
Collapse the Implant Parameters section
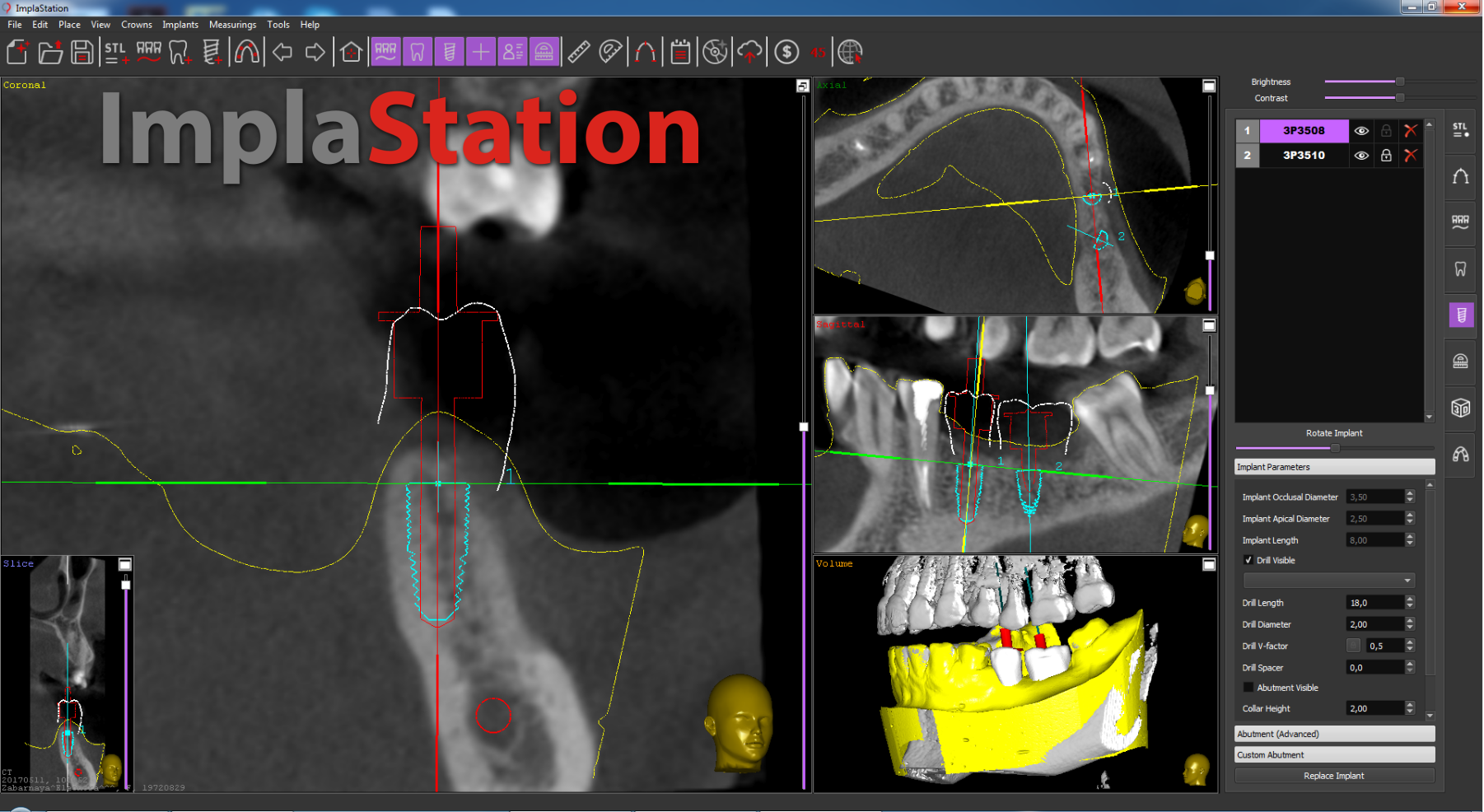(x=1334, y=467)
